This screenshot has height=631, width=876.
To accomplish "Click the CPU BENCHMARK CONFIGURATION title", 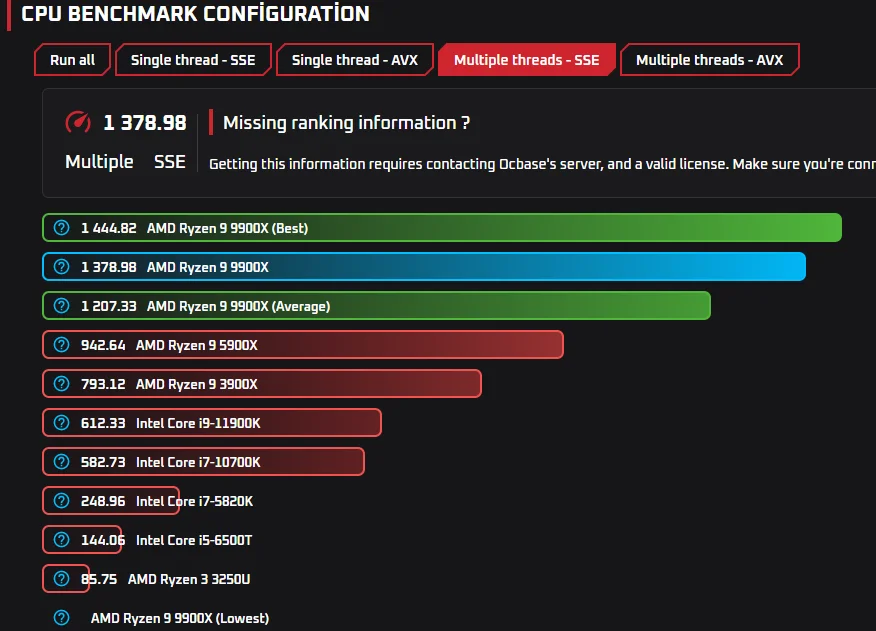I will 195,13.
